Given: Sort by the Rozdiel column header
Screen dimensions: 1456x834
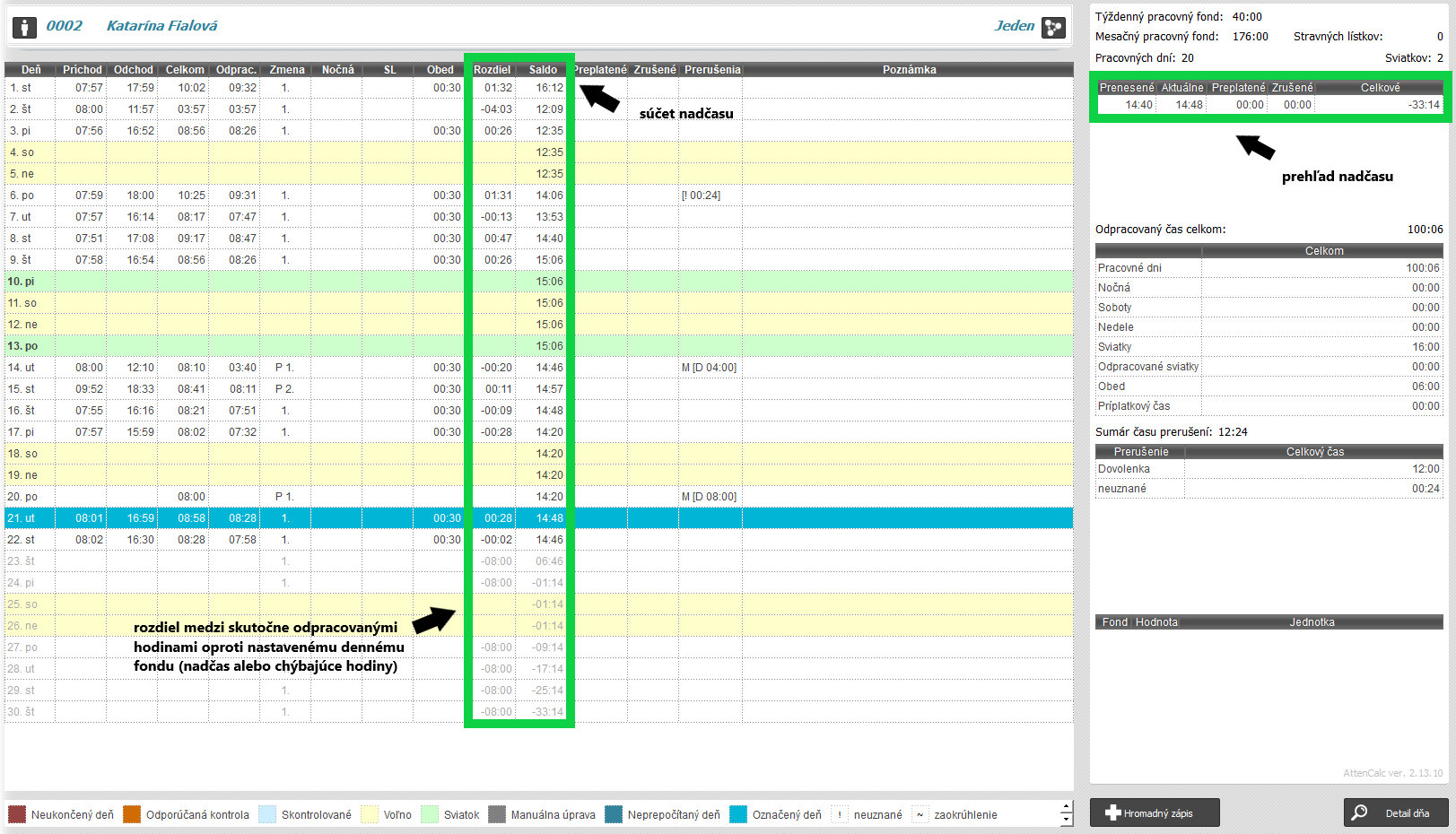Looking at the screenshot, I should [x=492, y=69].
